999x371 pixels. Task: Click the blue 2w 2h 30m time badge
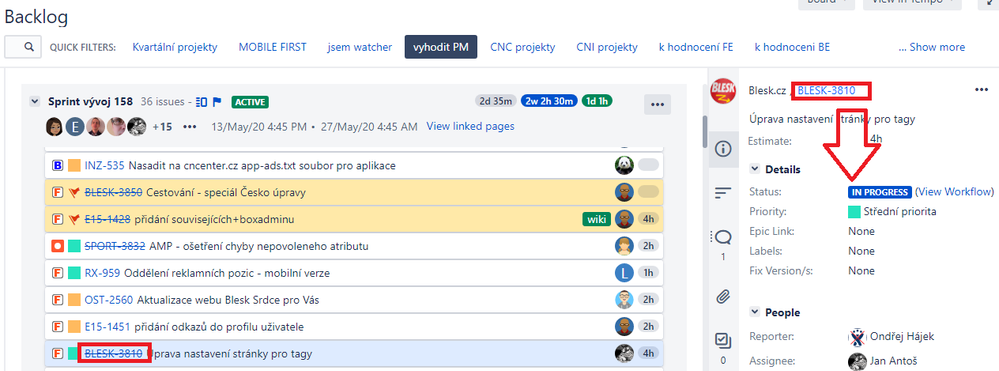tap(549, 101)
